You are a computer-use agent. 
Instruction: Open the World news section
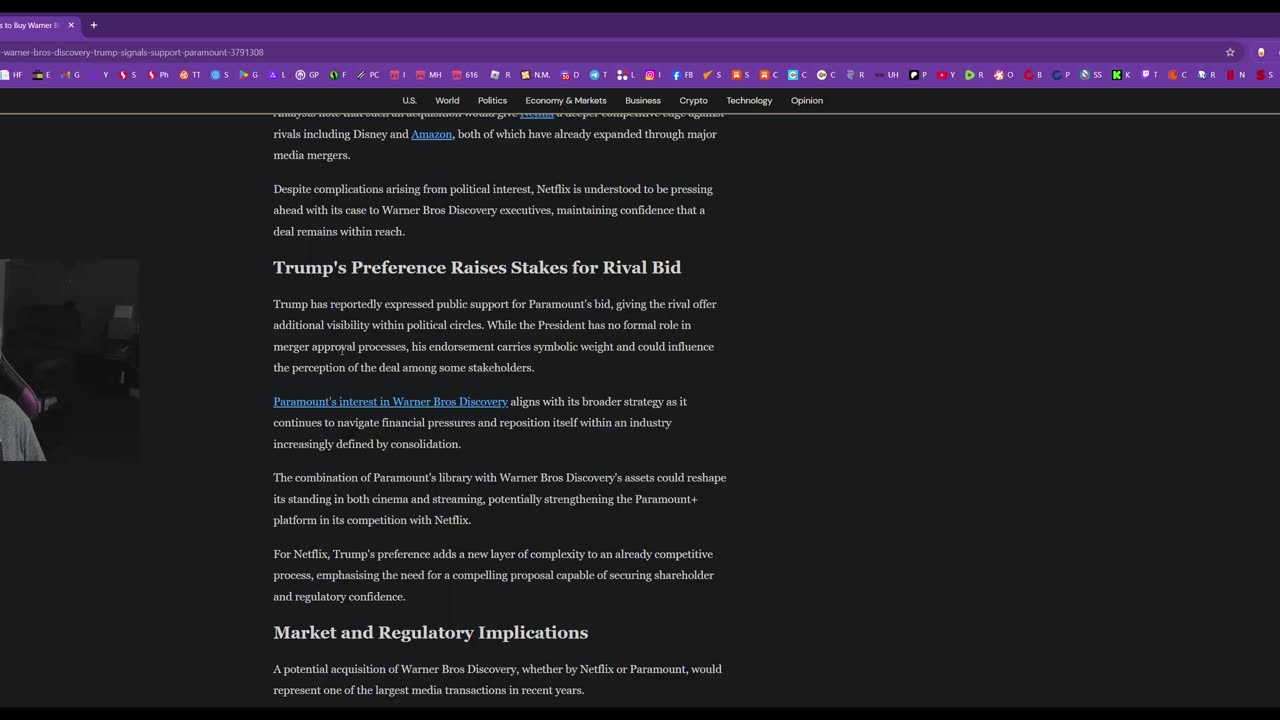coord(447,100)
